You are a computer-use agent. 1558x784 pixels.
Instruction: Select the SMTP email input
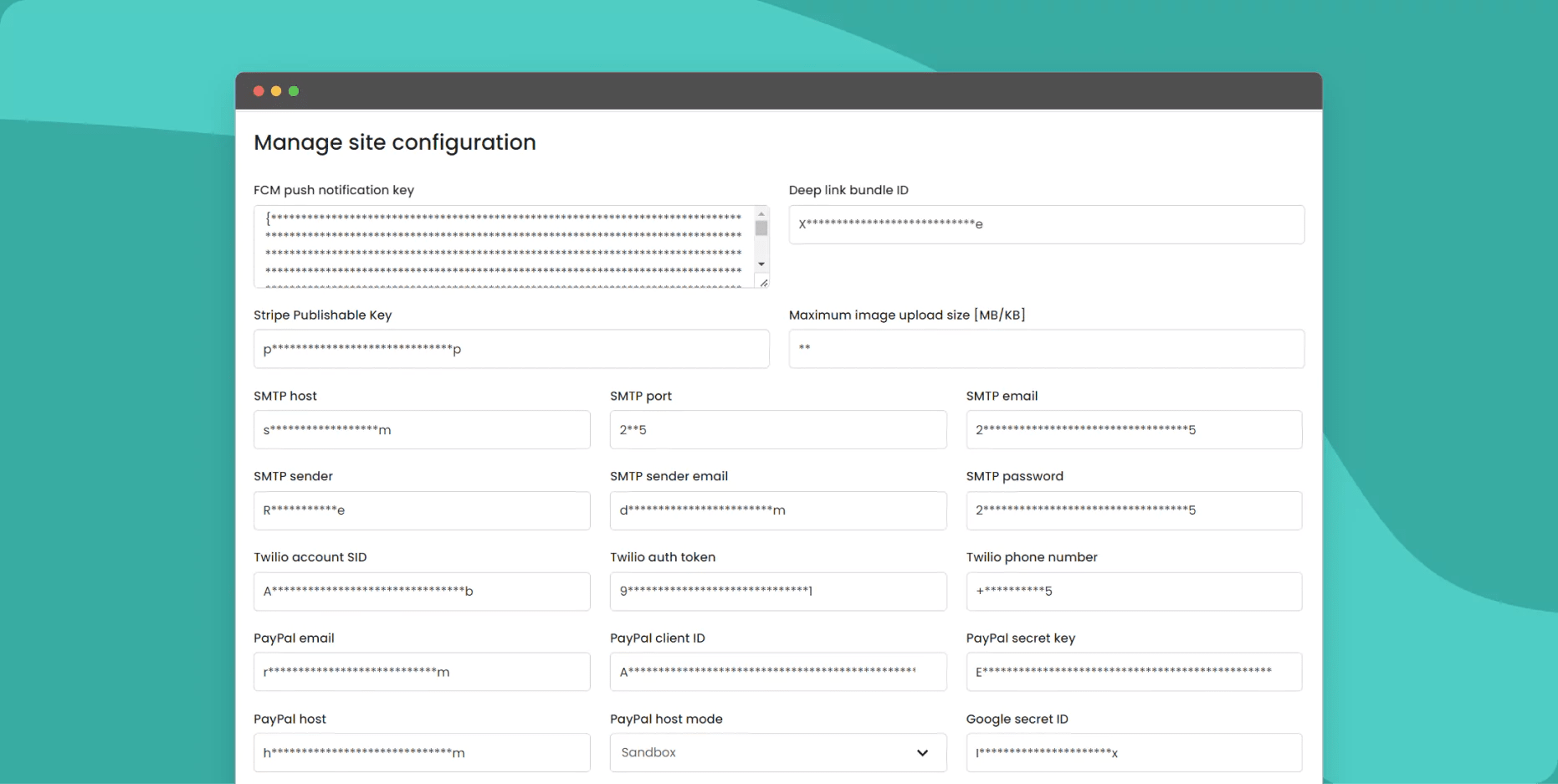1134,430
